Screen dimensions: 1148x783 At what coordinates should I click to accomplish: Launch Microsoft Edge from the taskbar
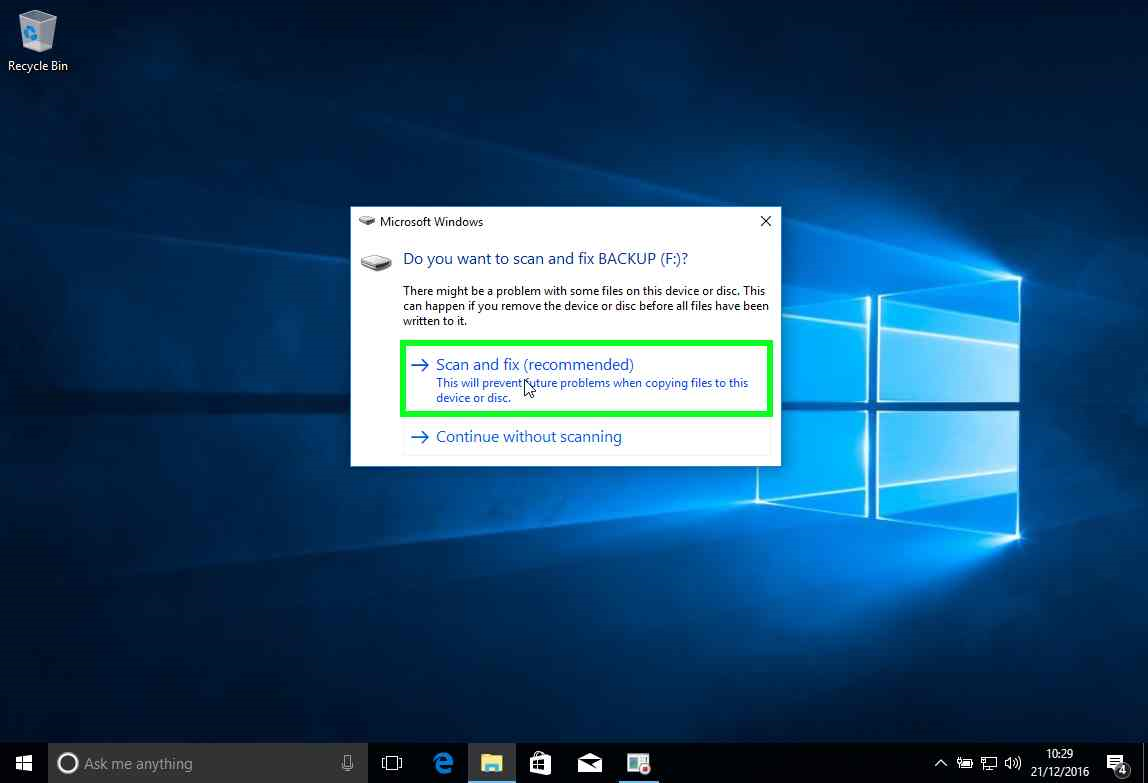coord(443,763)
